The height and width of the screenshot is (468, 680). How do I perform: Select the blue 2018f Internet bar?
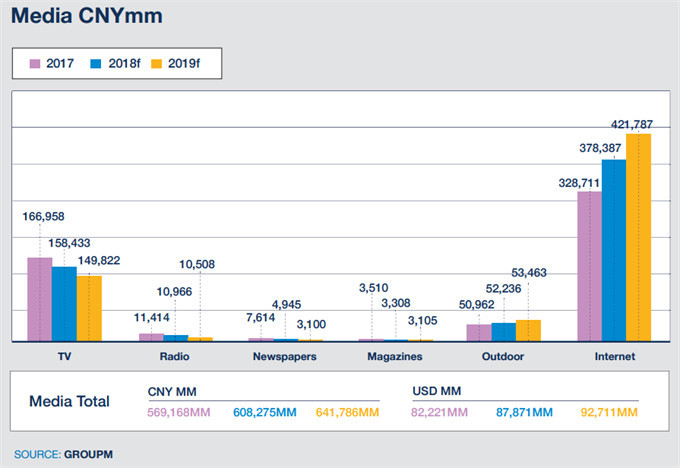pos(613,250)
